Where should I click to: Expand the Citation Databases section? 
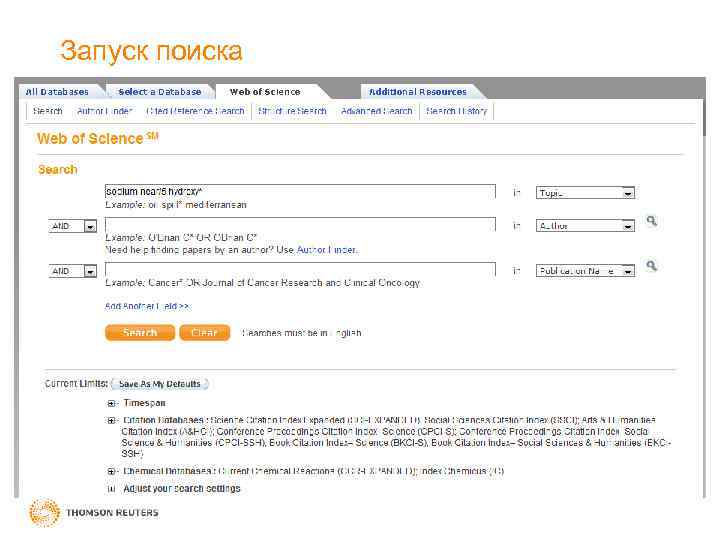click(111, 421)
